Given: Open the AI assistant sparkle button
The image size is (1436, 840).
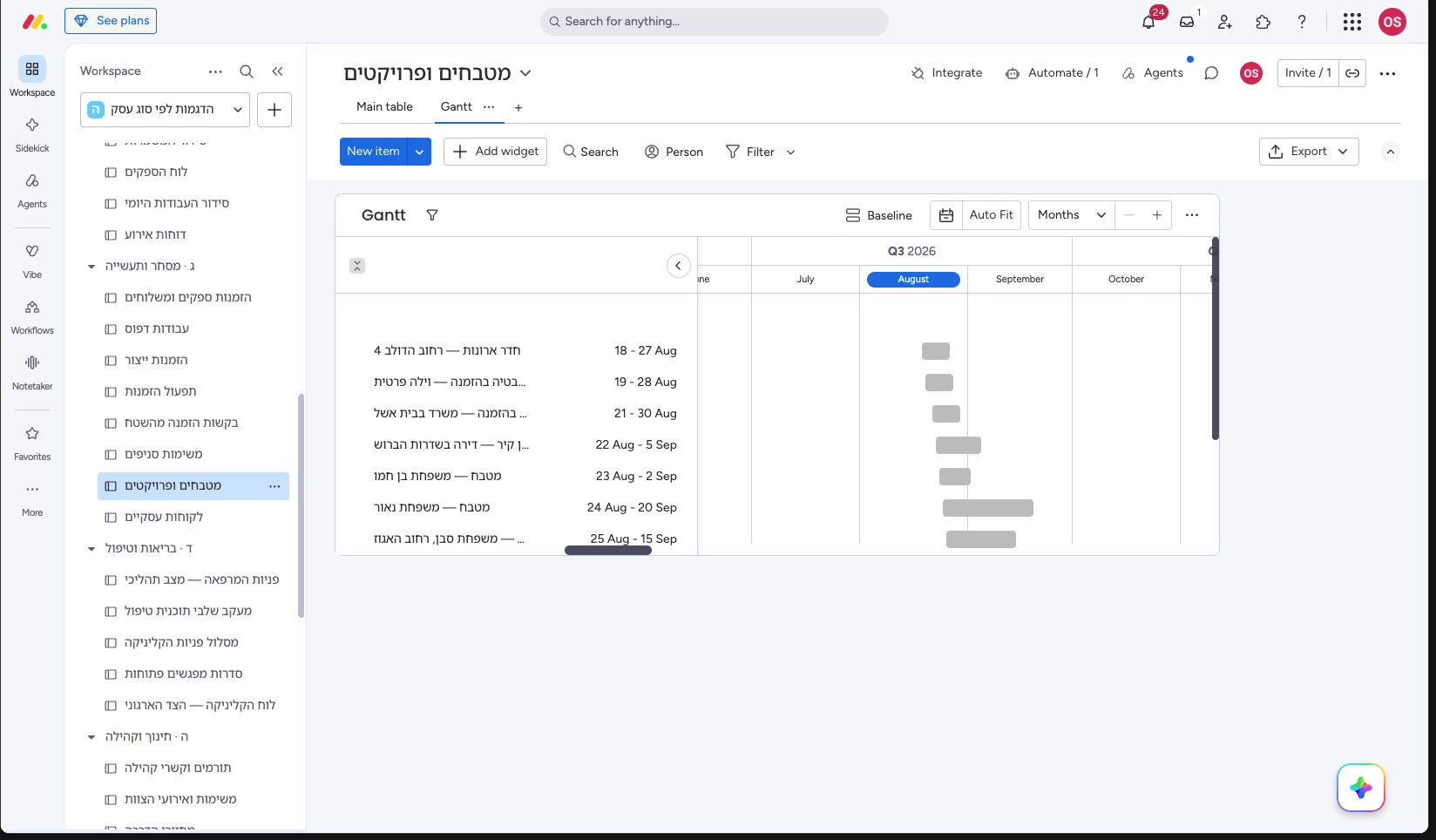Looking at the screenshot, I should pos(1361,788).
